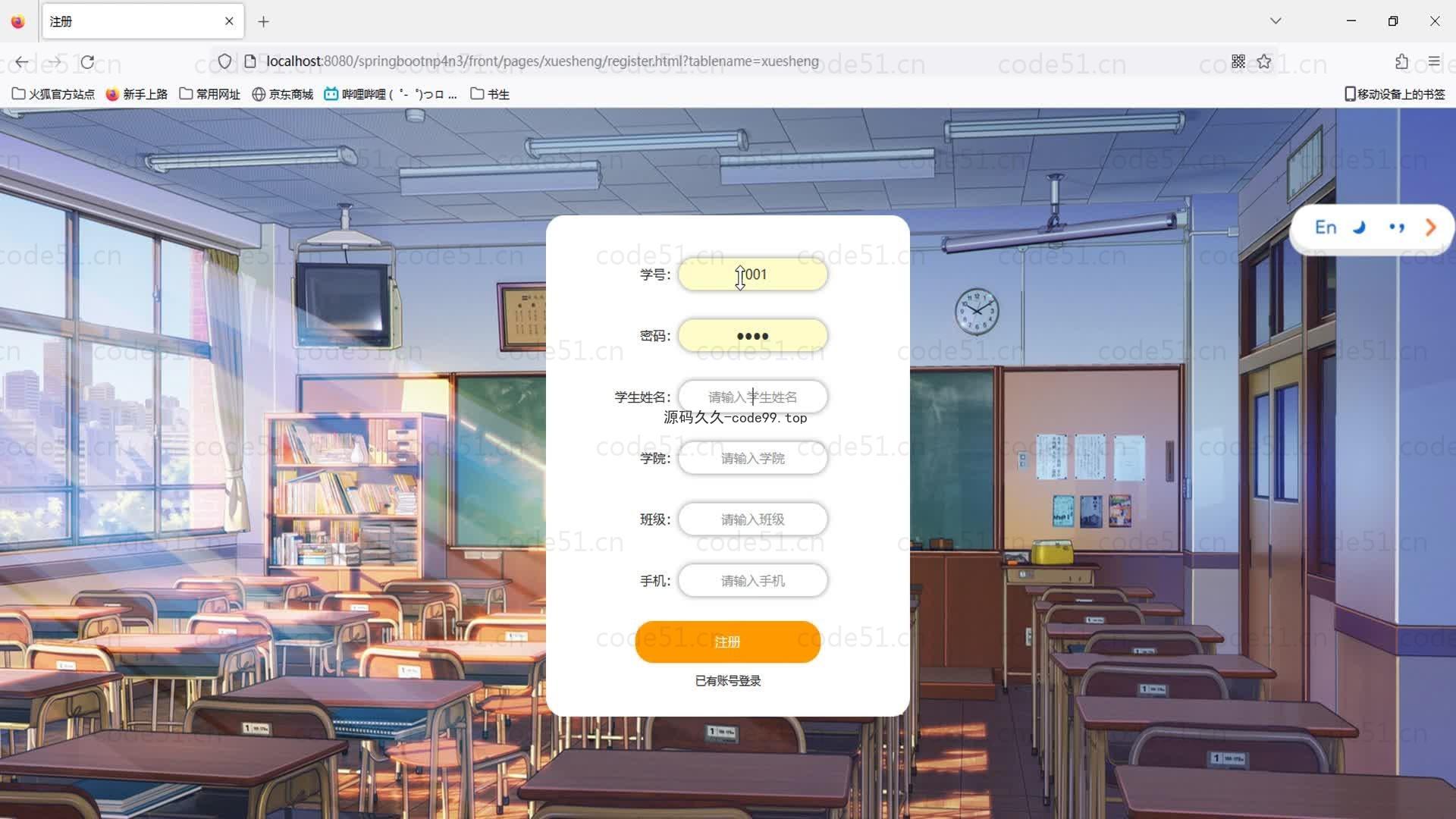Image resolution: width=1456 pixels, height=819 pixels.
Task: Focus the 手机 input field
Action: point(752,581)
